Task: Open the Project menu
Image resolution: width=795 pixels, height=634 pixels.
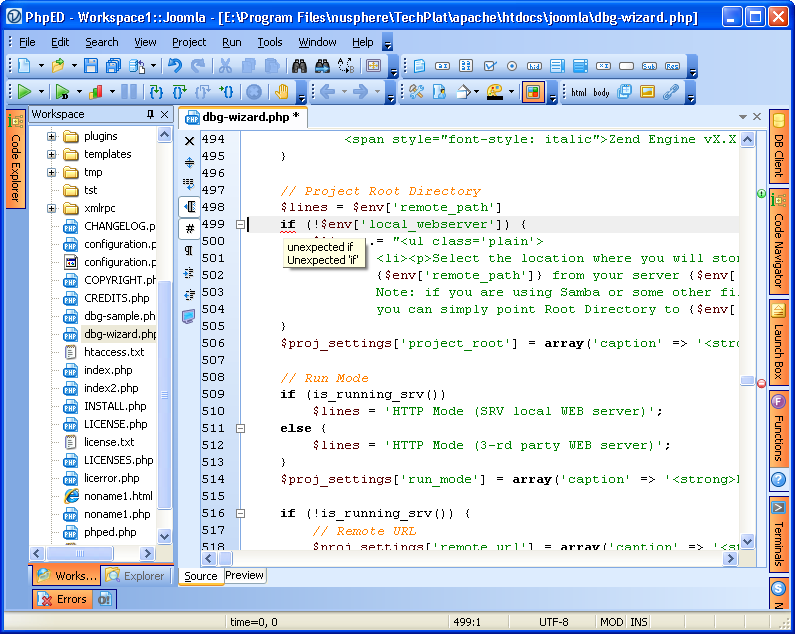Action: (x=189, y=42)
